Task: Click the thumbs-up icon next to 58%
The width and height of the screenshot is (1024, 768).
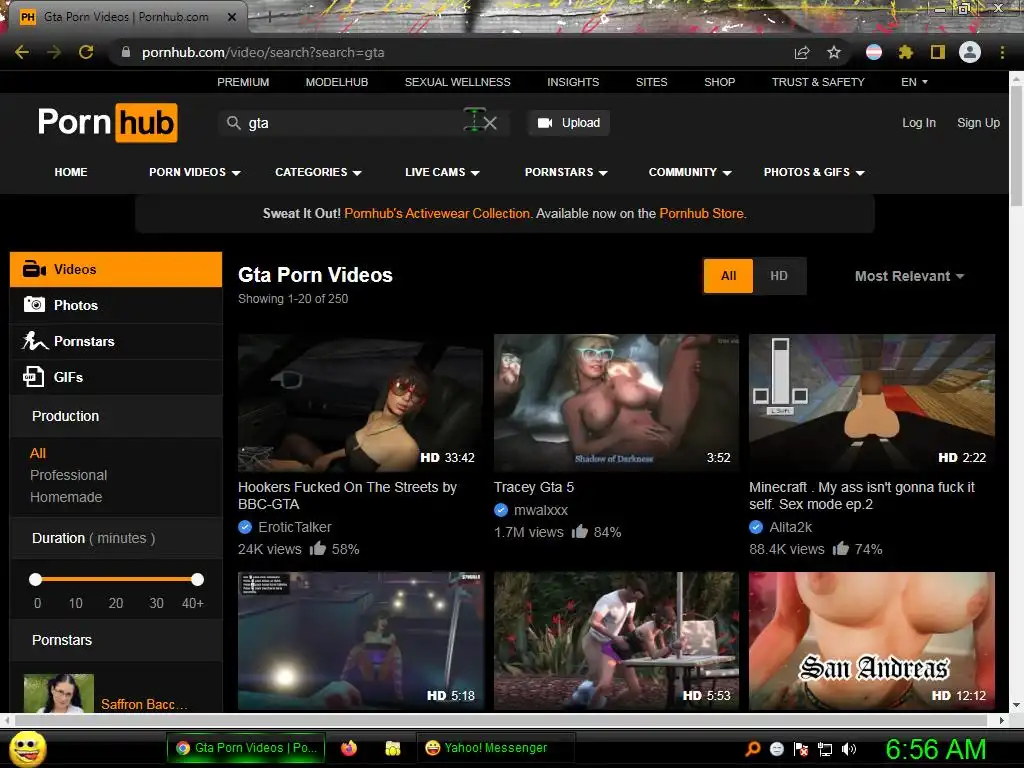Action: point(317,548)
